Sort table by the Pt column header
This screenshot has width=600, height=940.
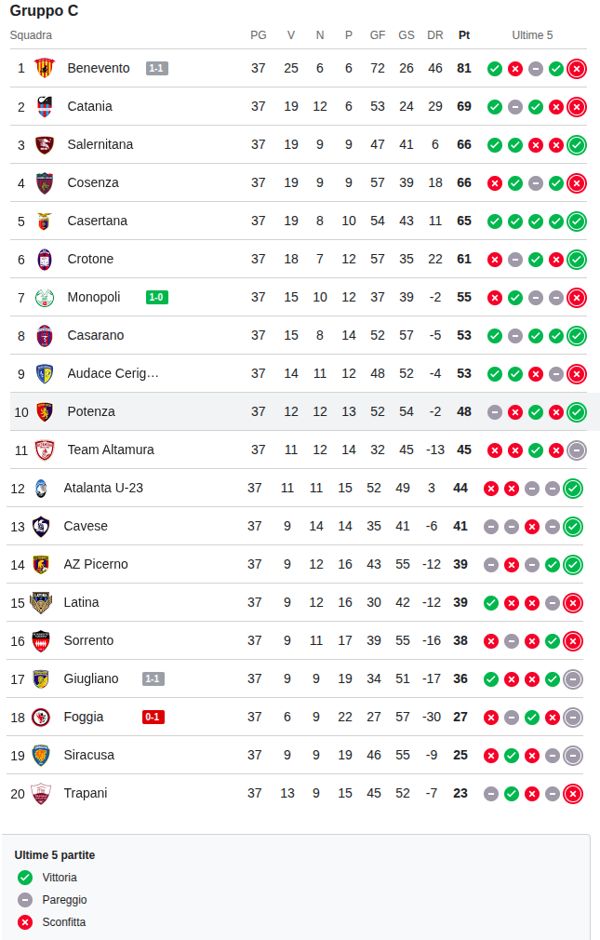[x=464, y=35]
